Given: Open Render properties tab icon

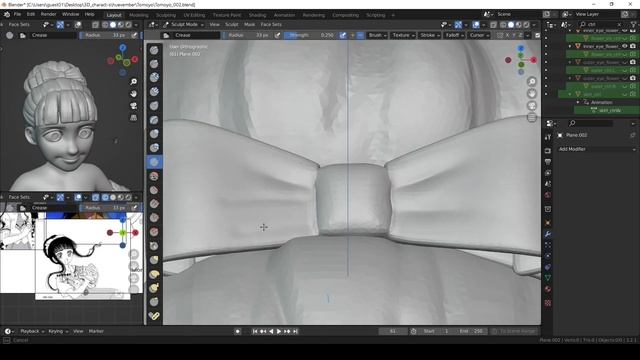Looking at the screenshot, I should coord(548,151).
